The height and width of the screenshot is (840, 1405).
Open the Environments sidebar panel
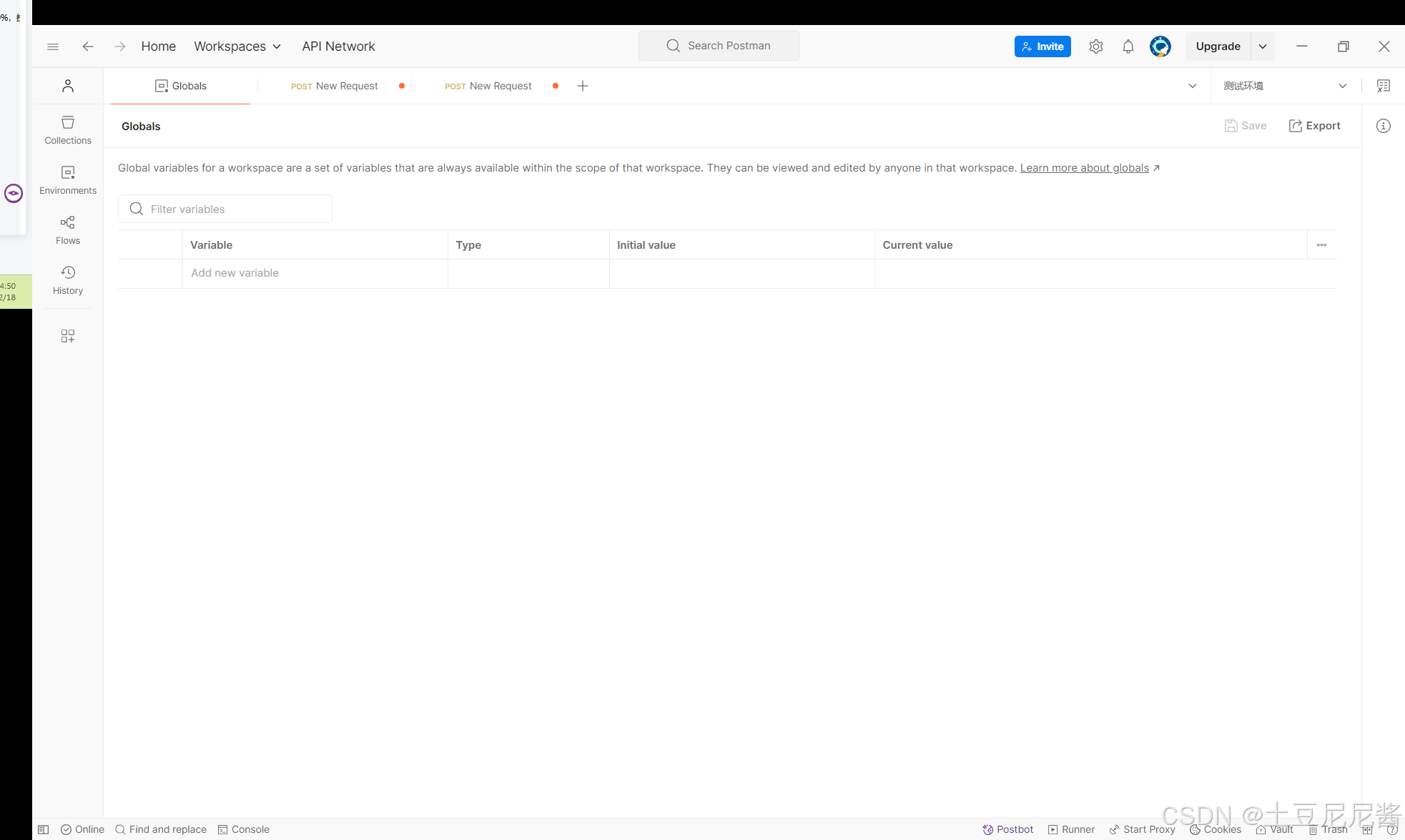coord(67,179)
